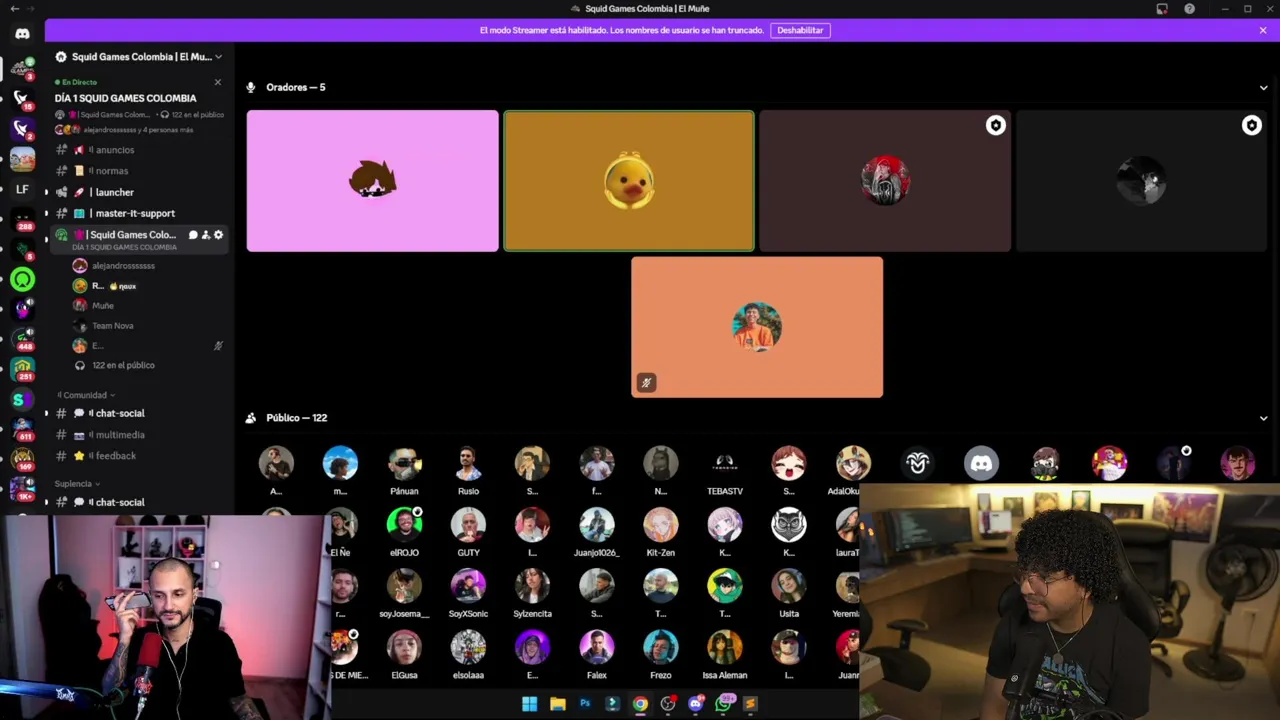
Task: Click Deshabilitar to disable Streamer mode
Action: click(x=800, y=30)
